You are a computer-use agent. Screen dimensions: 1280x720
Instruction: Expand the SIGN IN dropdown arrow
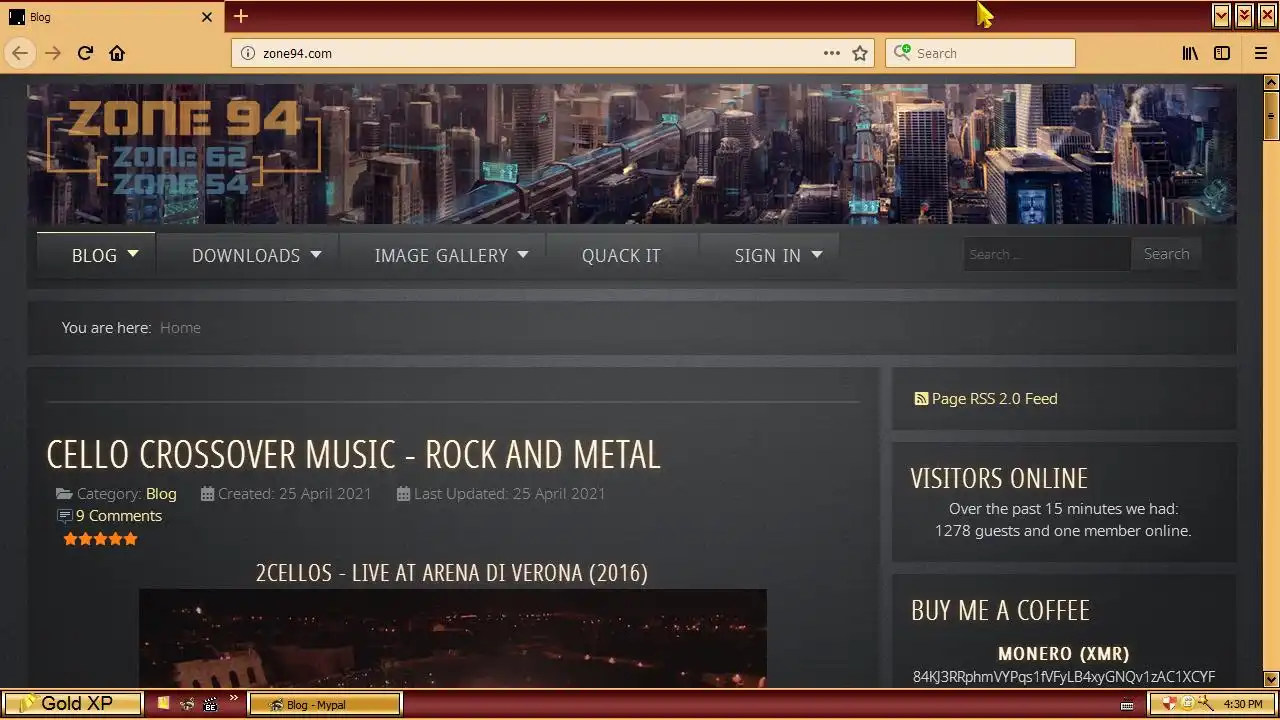817,254
